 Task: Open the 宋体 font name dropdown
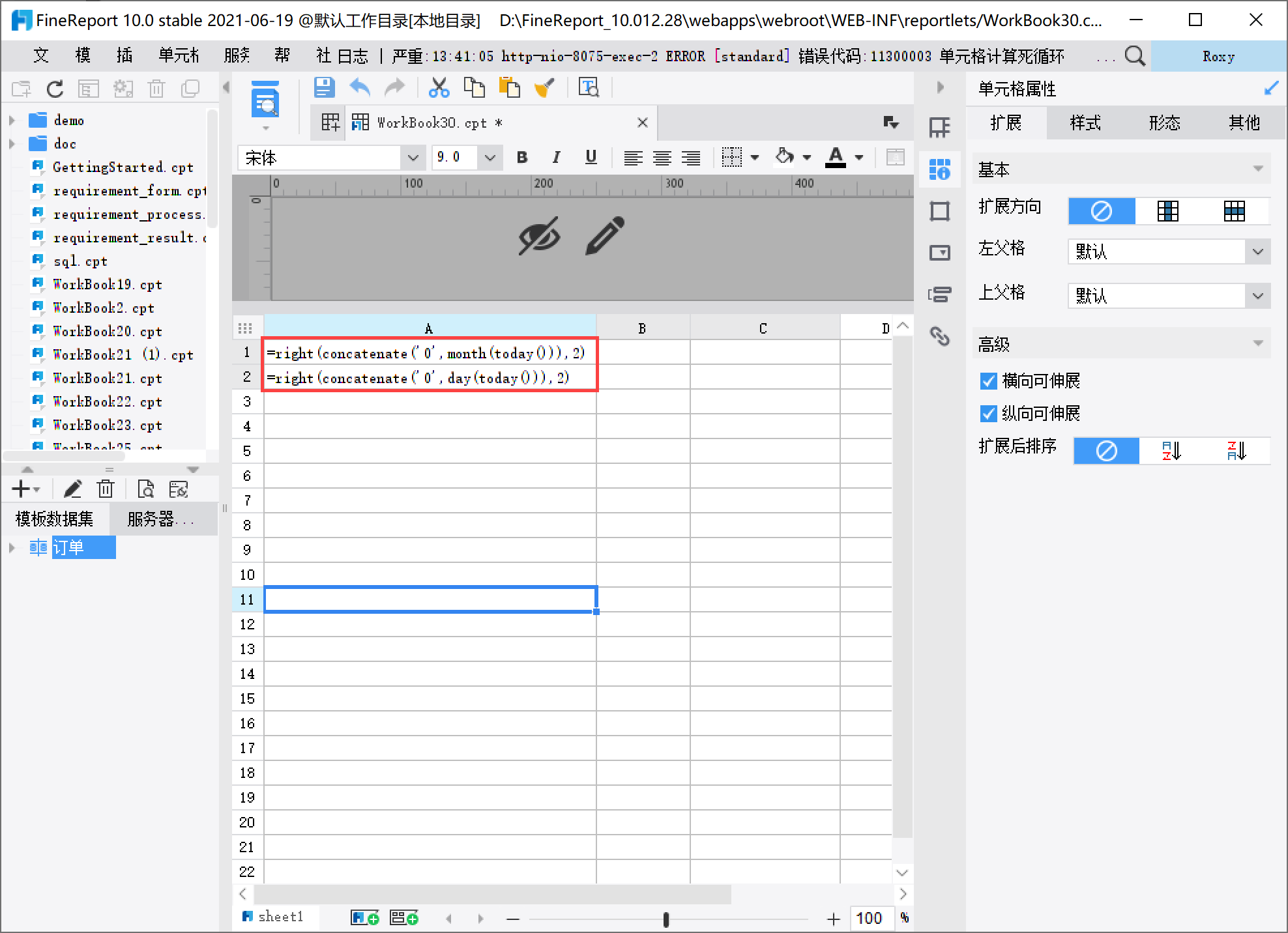412,158
